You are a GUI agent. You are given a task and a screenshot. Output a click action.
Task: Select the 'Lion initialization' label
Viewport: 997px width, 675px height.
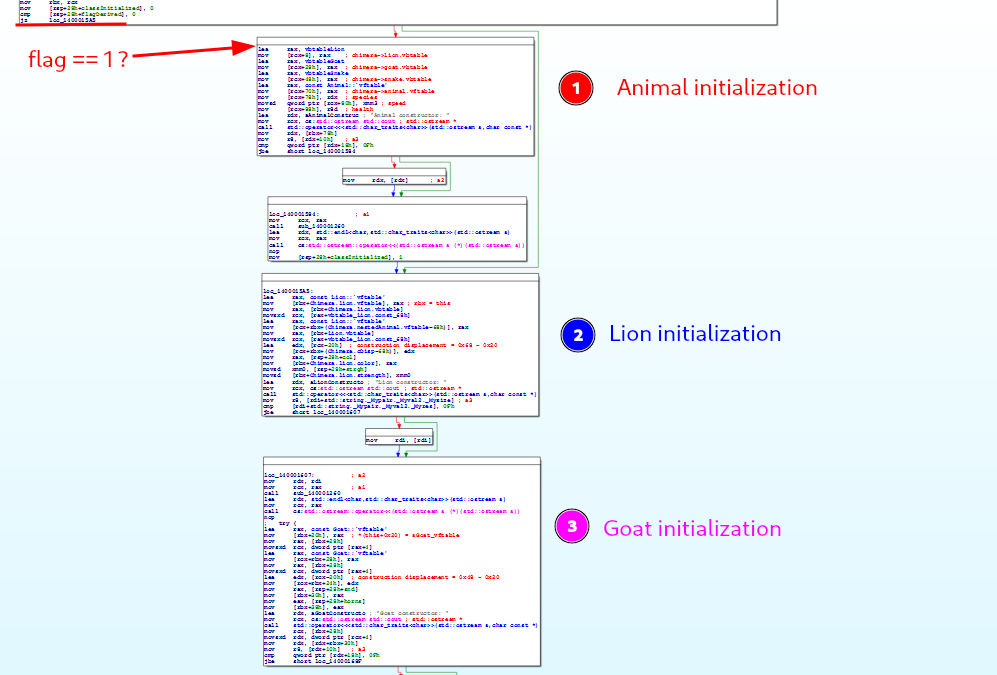(695, 334)
